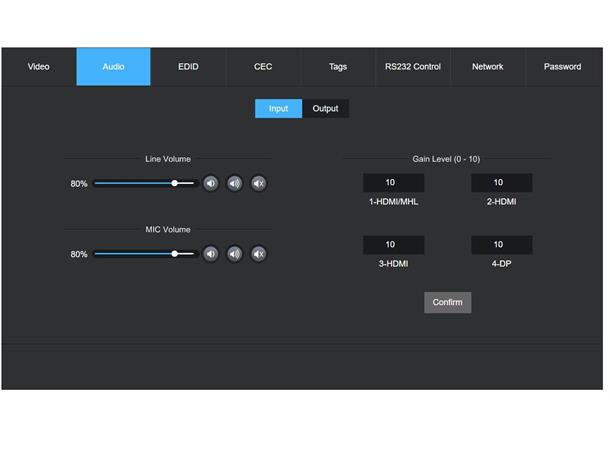Screen dimensions: 610x450
Task: Click the 3-HDMI gain level field
Action: (393, 245)
